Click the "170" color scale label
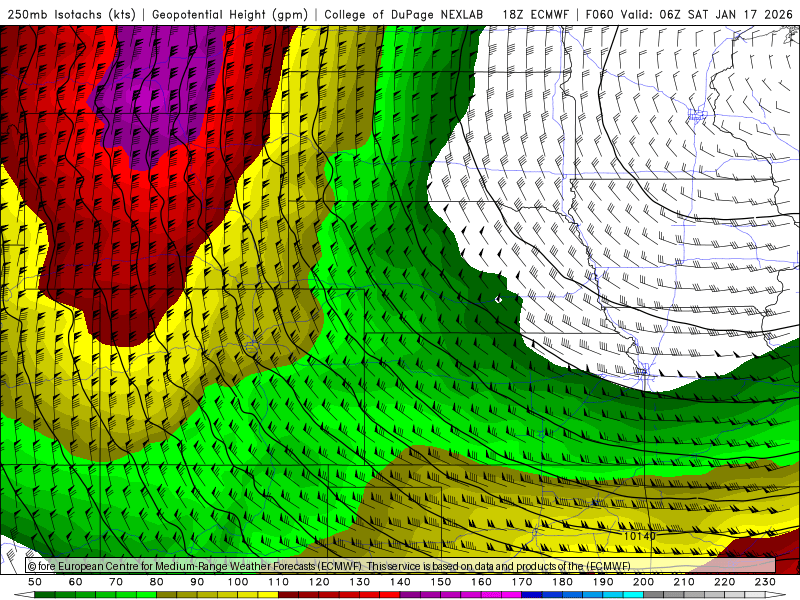 point(522,582)
